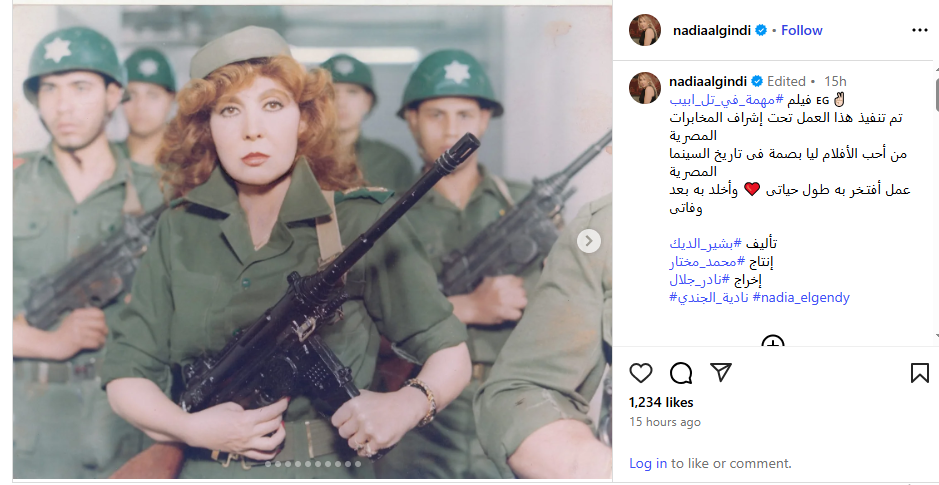Click Log in link
939x485 pixels.
point(648,463)
